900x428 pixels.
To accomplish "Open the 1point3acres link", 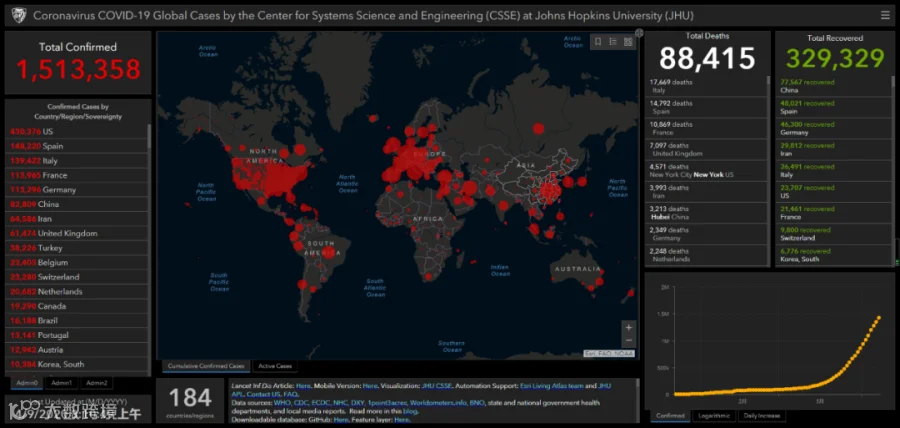I will pos(387,403).
